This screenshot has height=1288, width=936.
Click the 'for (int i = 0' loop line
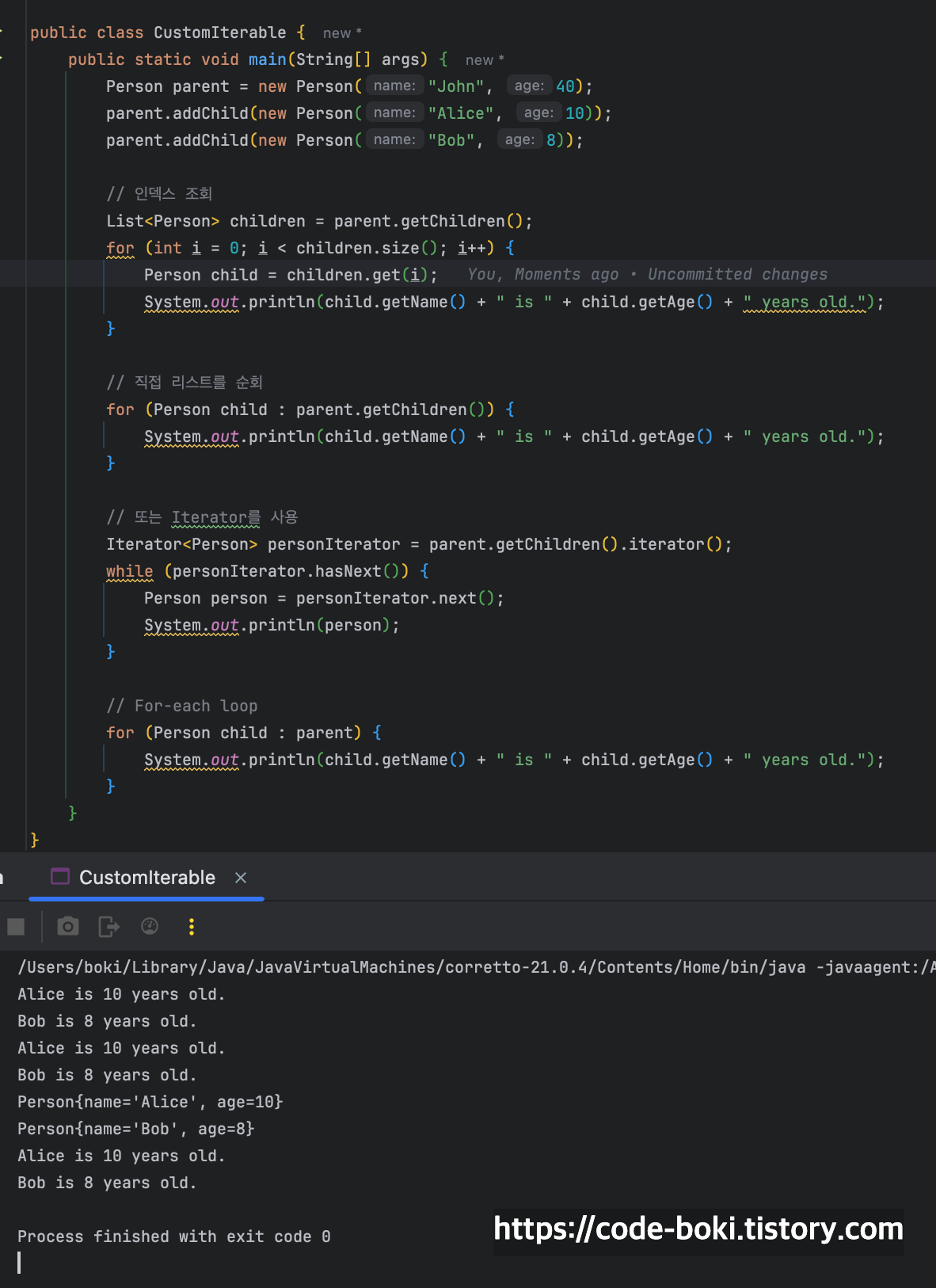point(310,248)
